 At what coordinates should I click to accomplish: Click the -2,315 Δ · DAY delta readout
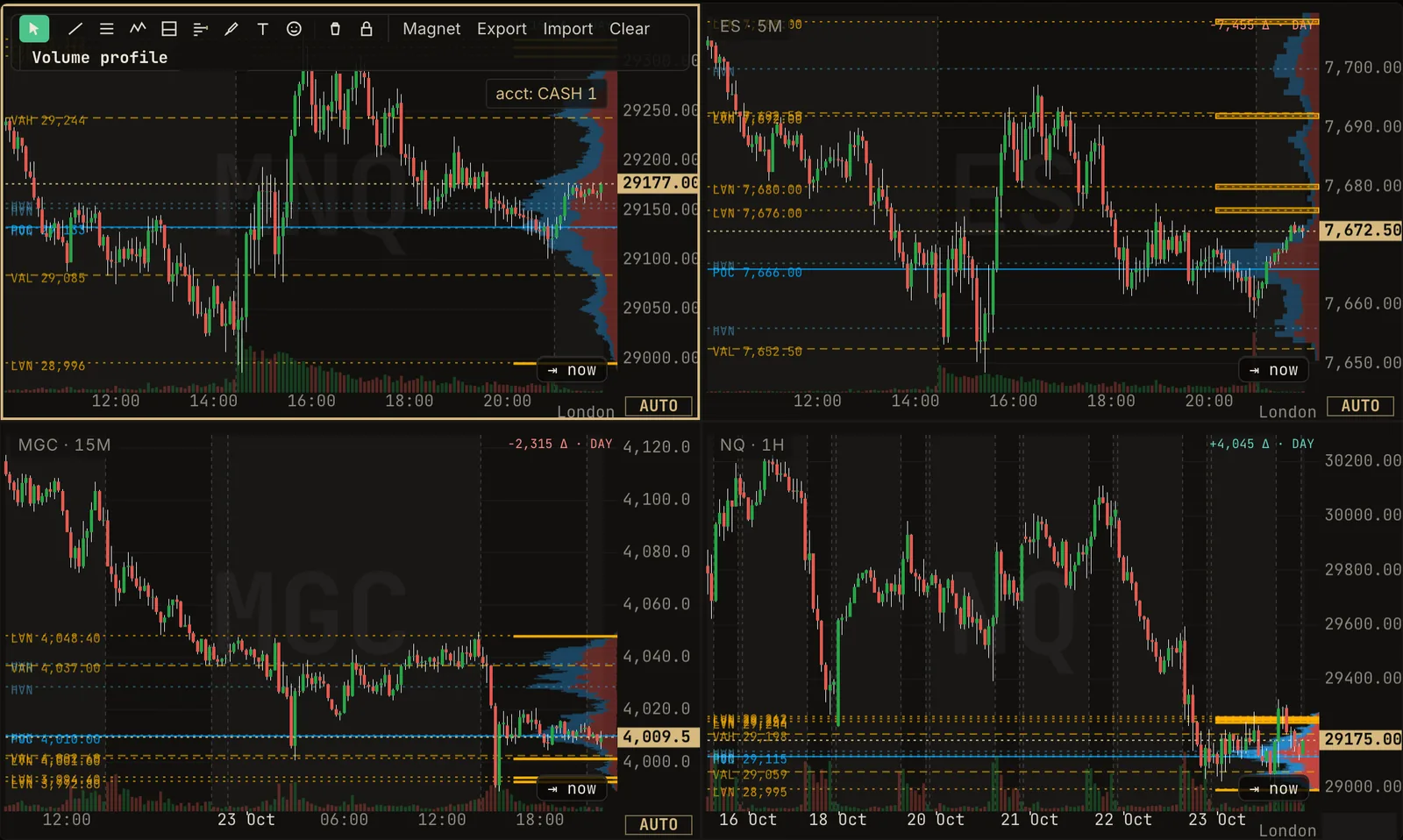pyautogui.click(x=560, y=444)
